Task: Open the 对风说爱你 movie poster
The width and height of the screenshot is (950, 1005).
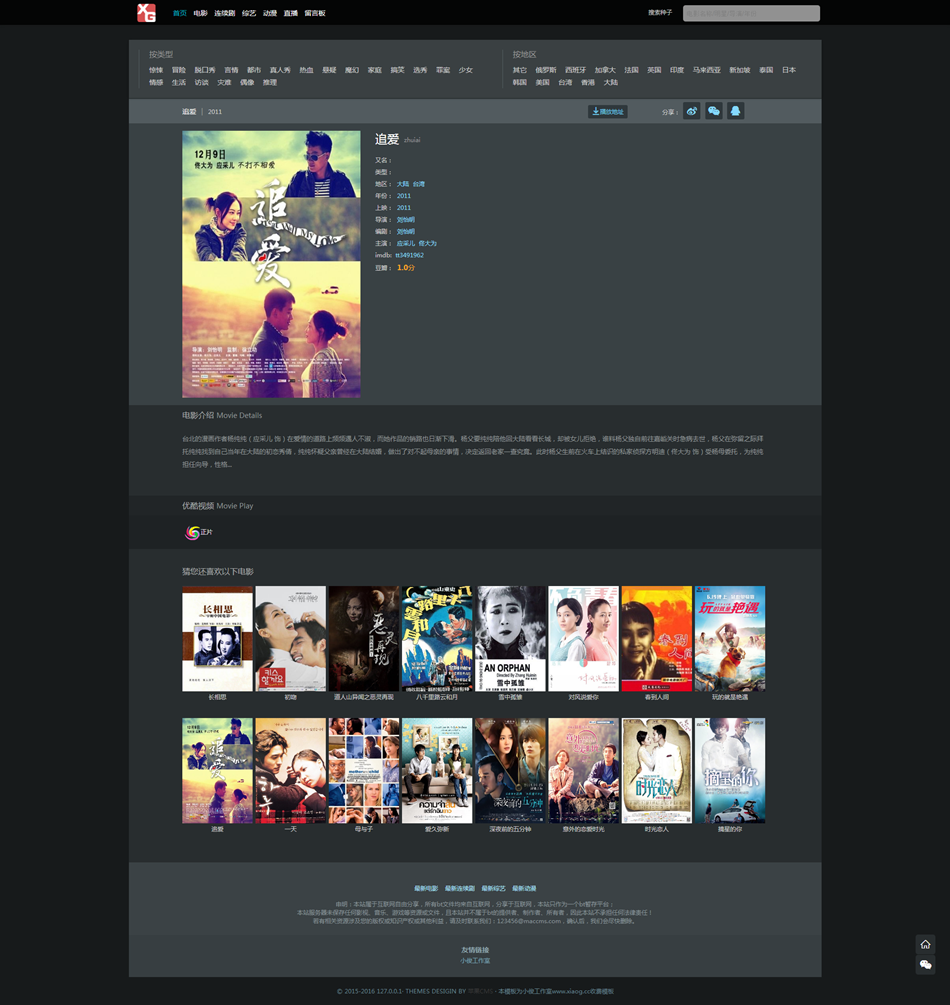Action: (x=583, y=638)
